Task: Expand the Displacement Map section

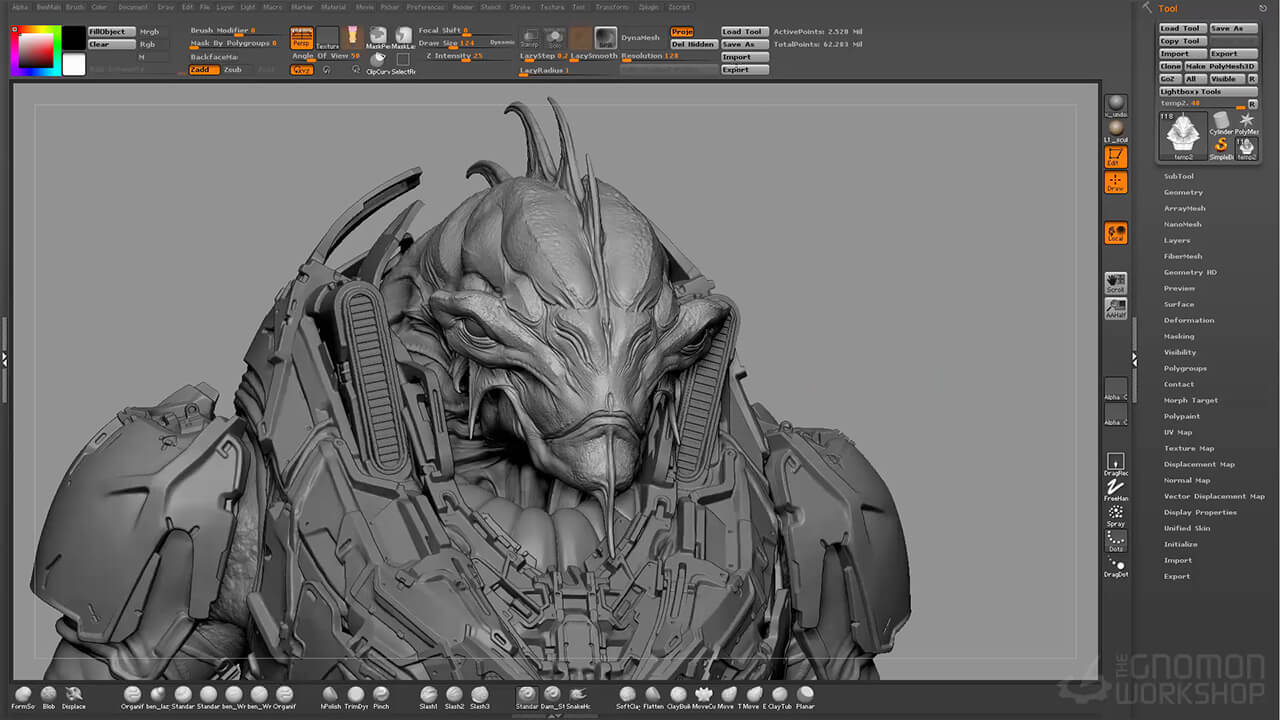Action: pyautogui.click(x=1199, y=464)
